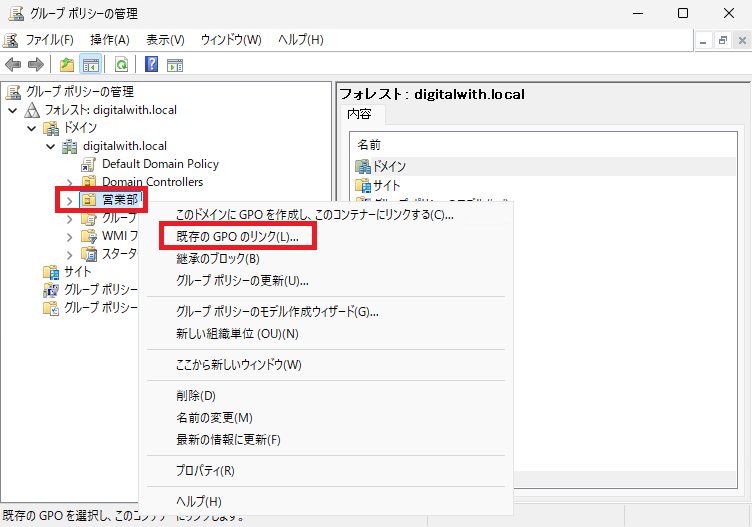
Task: Expand the 営業部 OU node
Action: [x=70, y=201]
